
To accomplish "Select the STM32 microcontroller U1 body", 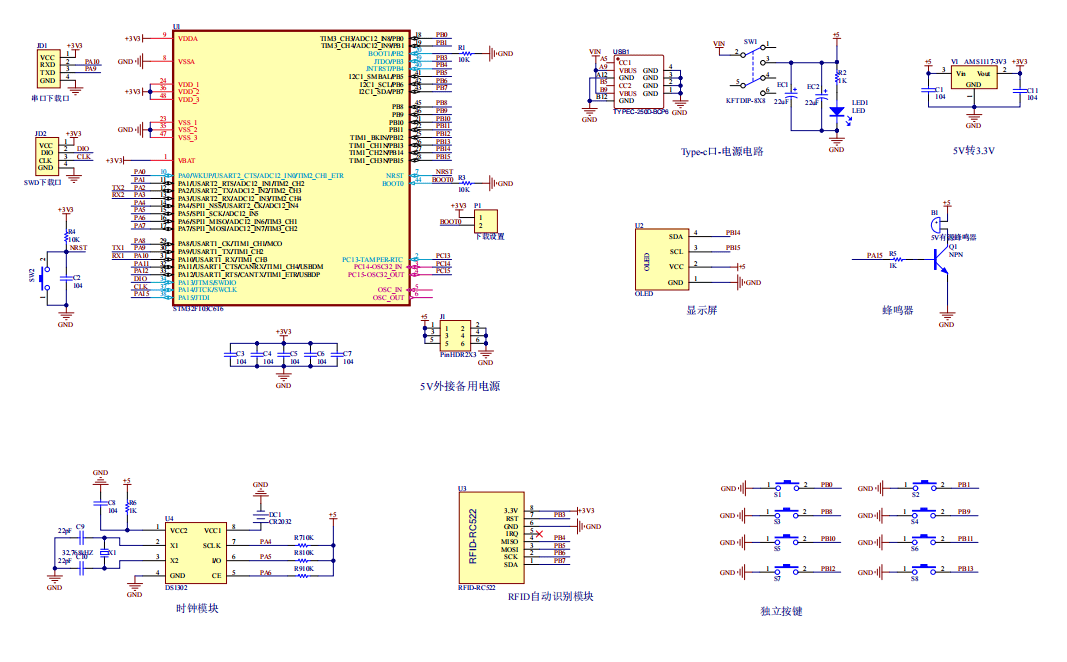I will point(290,170).
